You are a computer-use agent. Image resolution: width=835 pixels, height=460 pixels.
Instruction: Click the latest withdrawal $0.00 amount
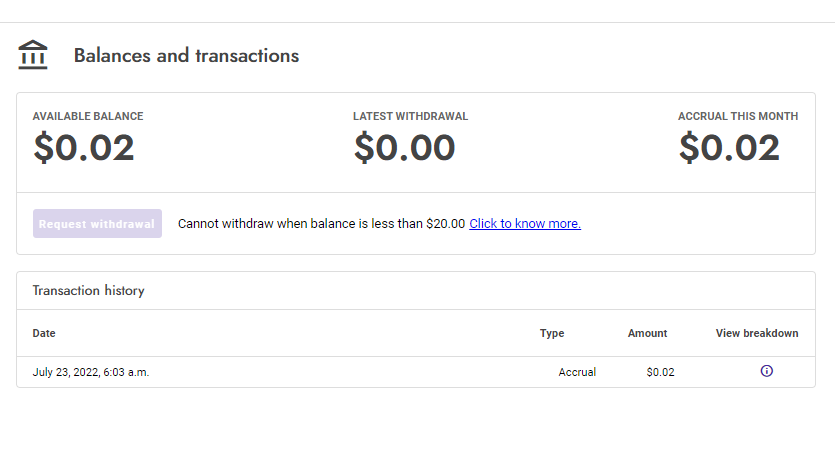click(x=405, y=148)
